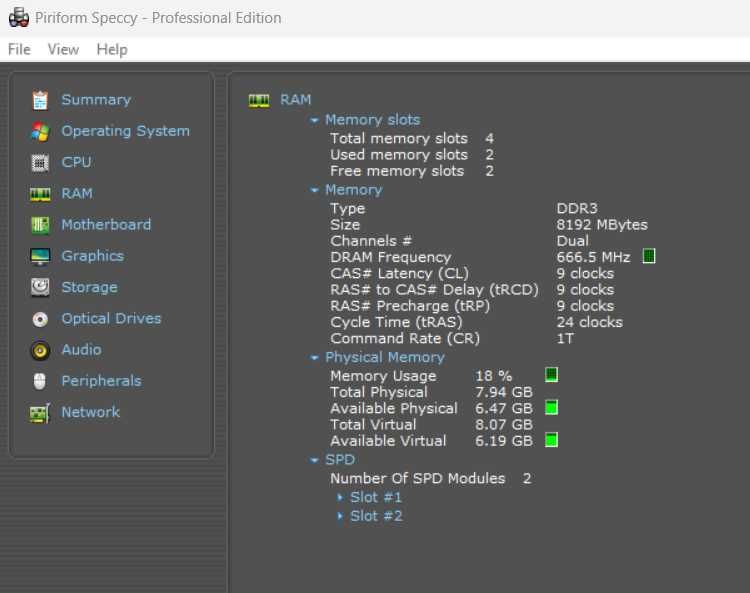750x593 pixels.
Task: Click the Storage hard drive icon
Action: click(40, 287)
